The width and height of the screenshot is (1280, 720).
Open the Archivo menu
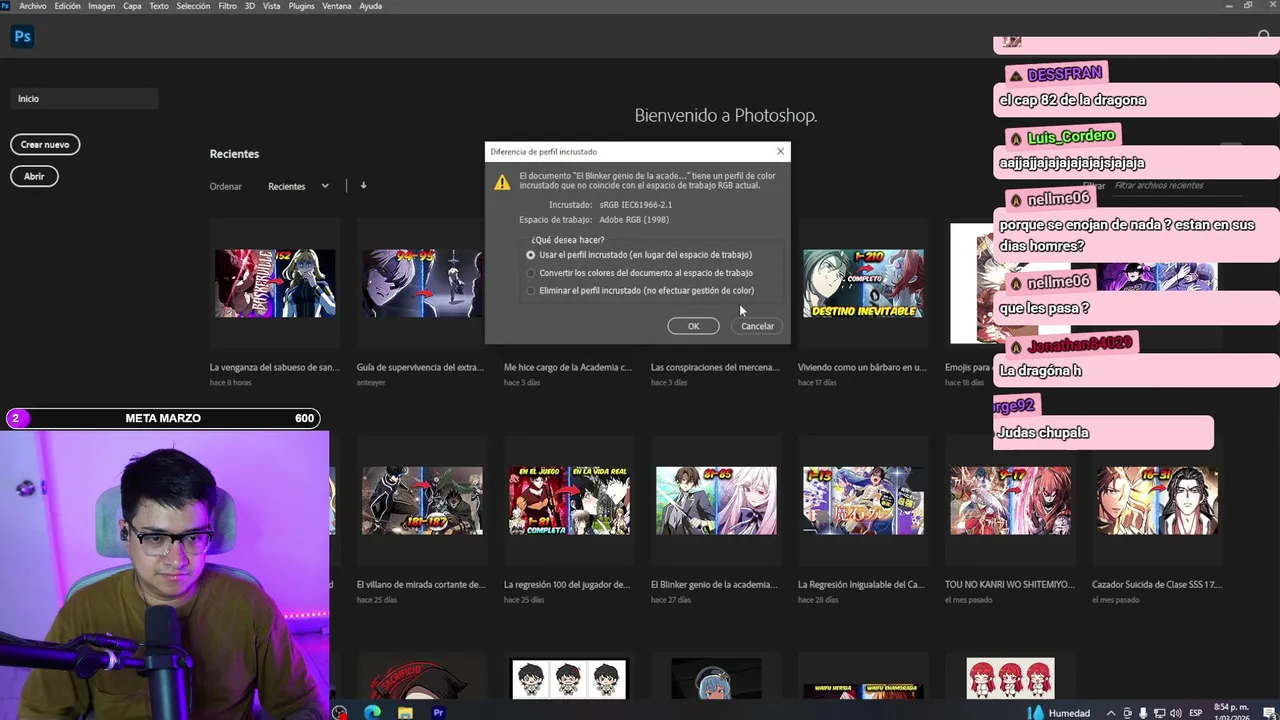(32, 6)
